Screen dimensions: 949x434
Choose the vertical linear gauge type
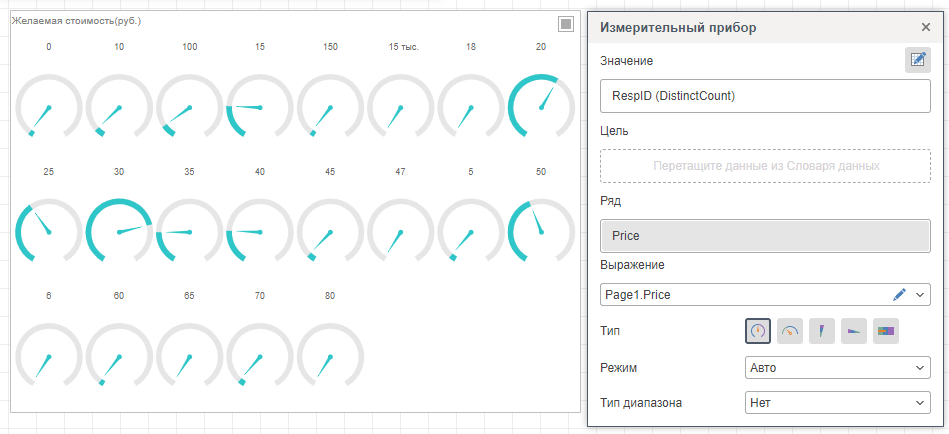[822, 331]
